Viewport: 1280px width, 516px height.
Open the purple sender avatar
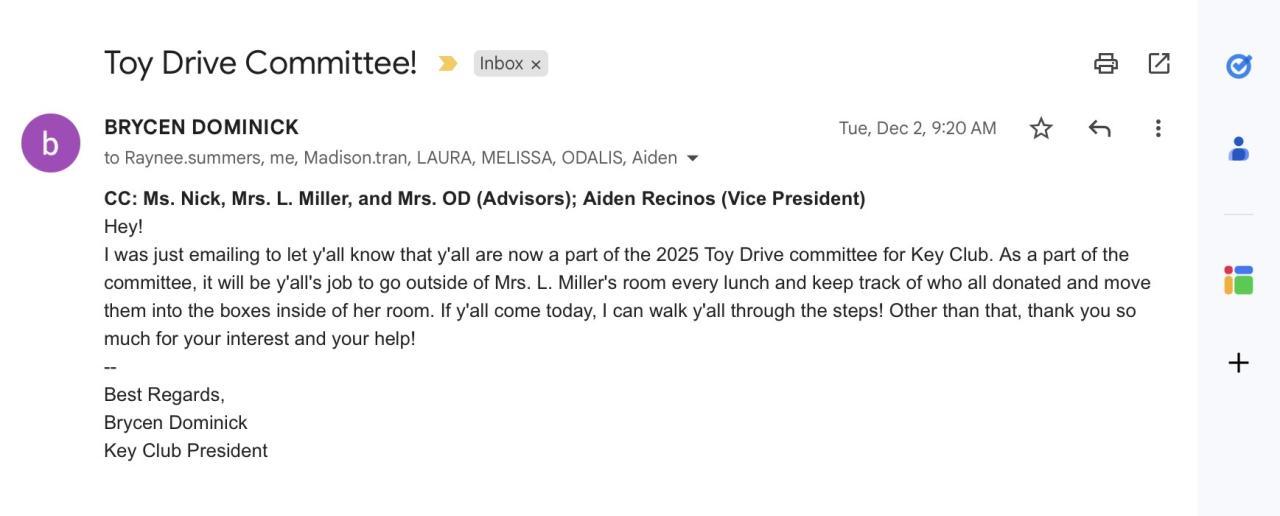coord(51,143)
